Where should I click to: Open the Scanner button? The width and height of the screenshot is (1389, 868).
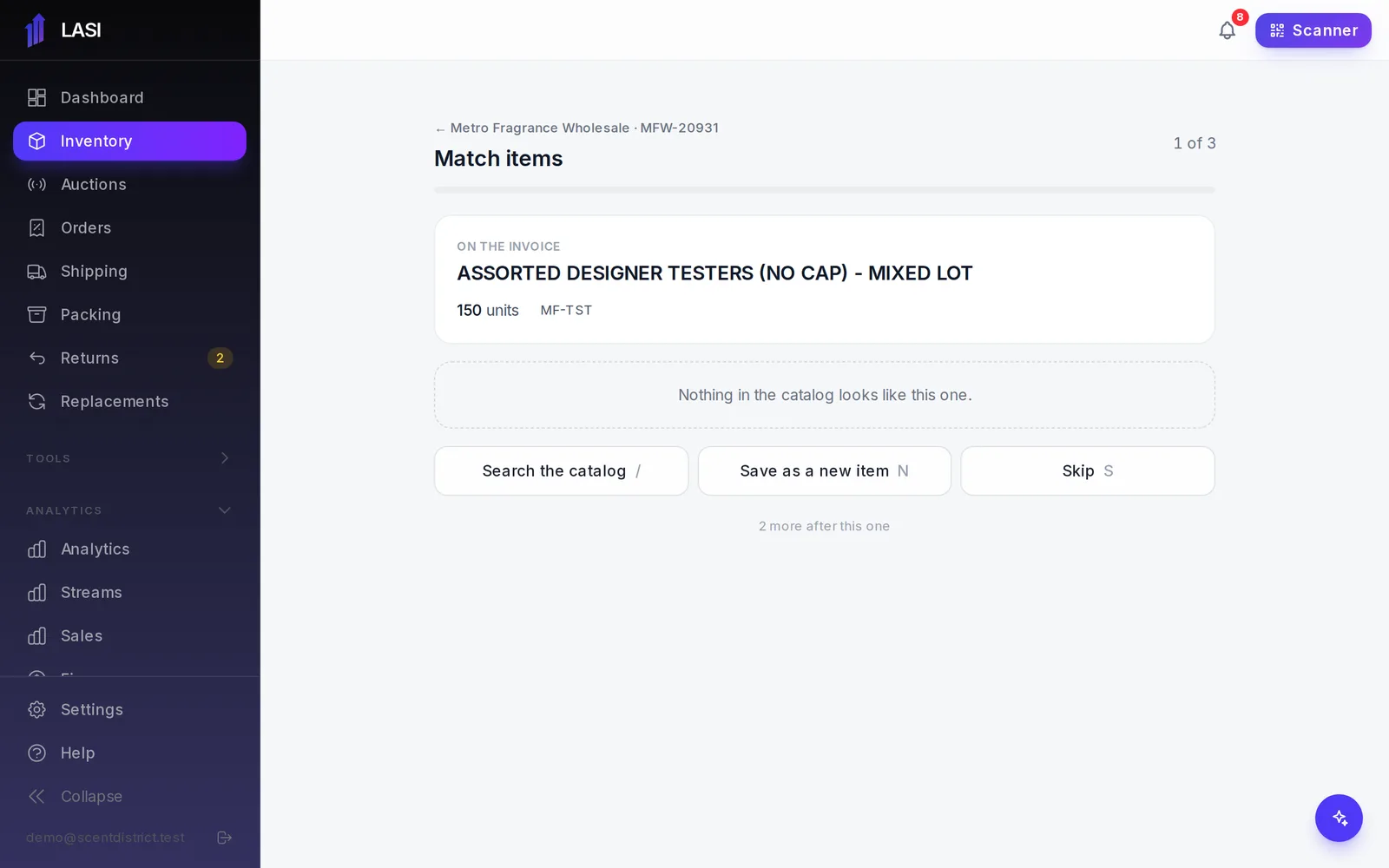(x=1313, y=30)
